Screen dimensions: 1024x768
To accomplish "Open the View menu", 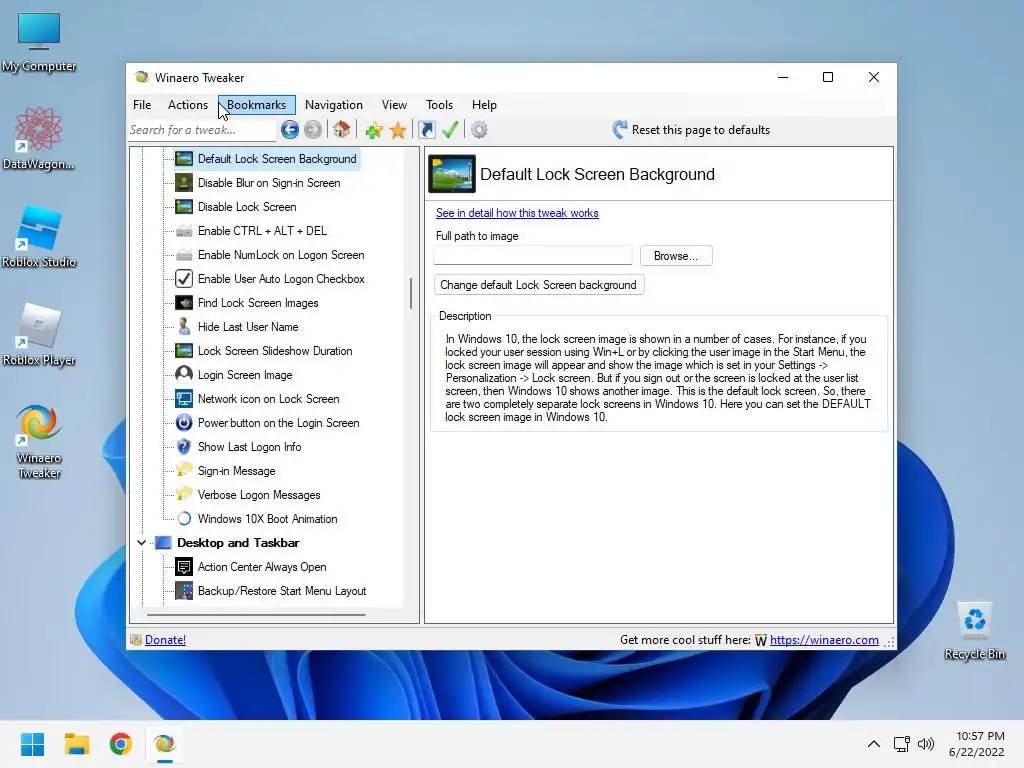I will tap(394, 105).
